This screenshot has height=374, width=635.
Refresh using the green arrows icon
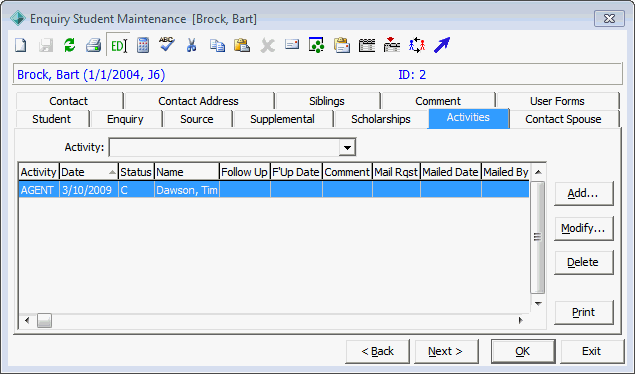(70, 45)
